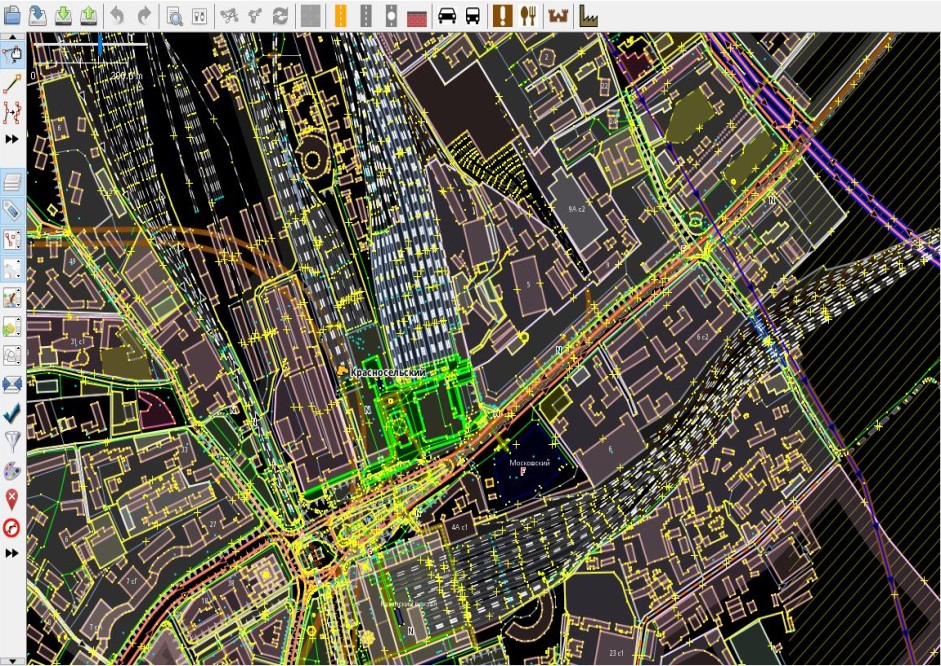Click the building labelled 23 с1
Viewport: 941px width, 666px height.
click(x=616, y=653)
